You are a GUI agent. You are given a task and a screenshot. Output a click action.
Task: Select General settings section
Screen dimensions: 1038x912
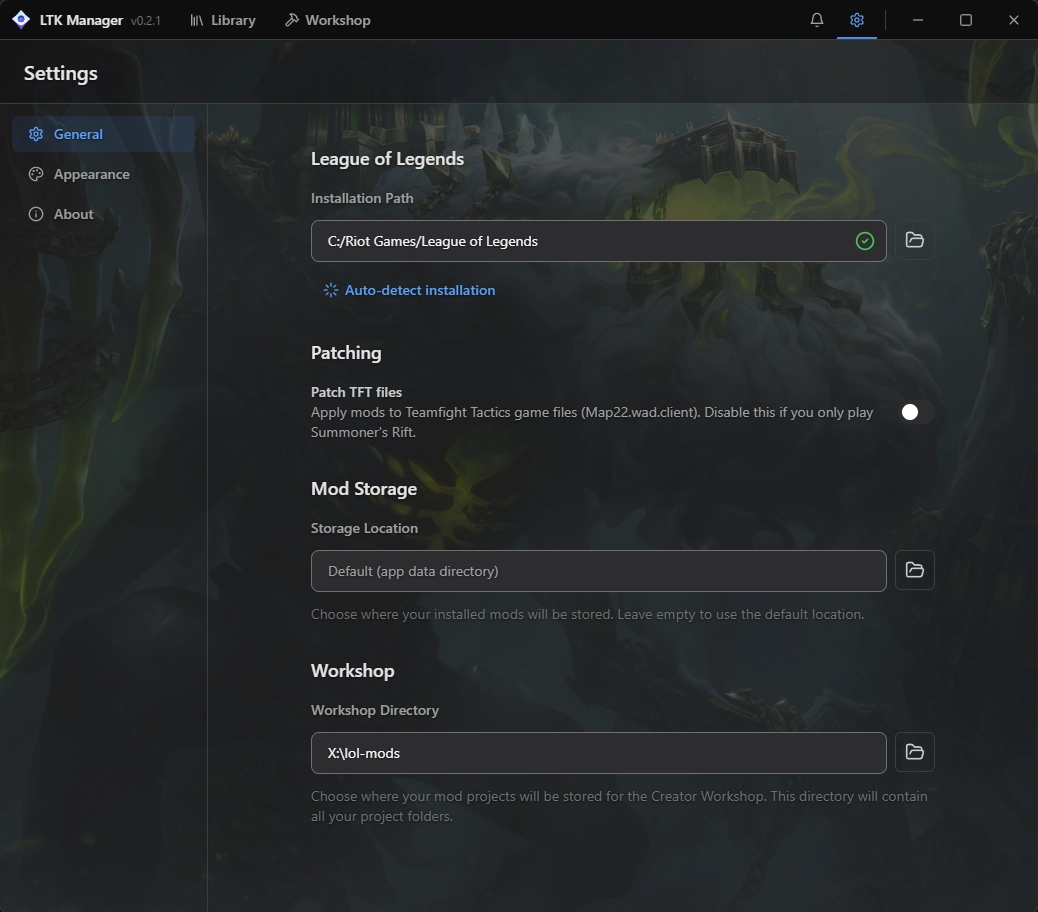pyautogui.click(x=103, y=134)
